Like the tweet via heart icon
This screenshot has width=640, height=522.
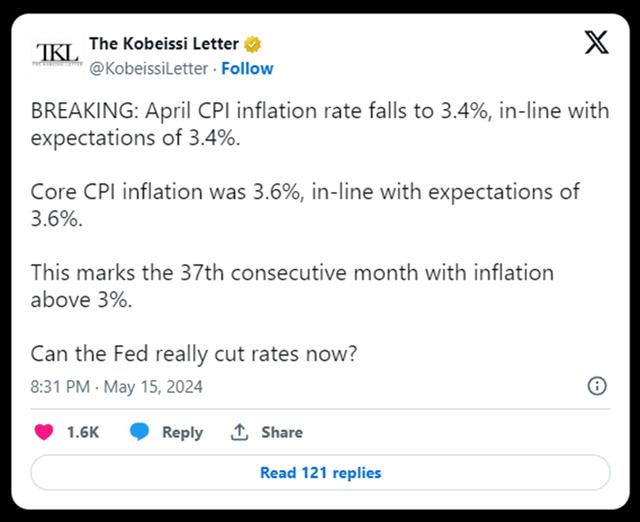point(44,432)
